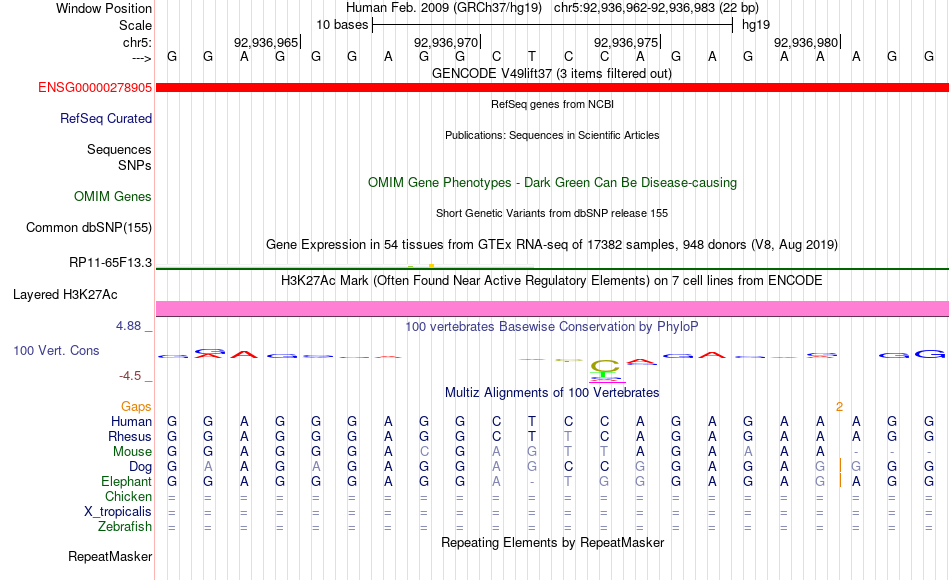The image size is (950, 580).
Task: Click Short Genetic Variants from dbSNP title
Action: point(552,213)
